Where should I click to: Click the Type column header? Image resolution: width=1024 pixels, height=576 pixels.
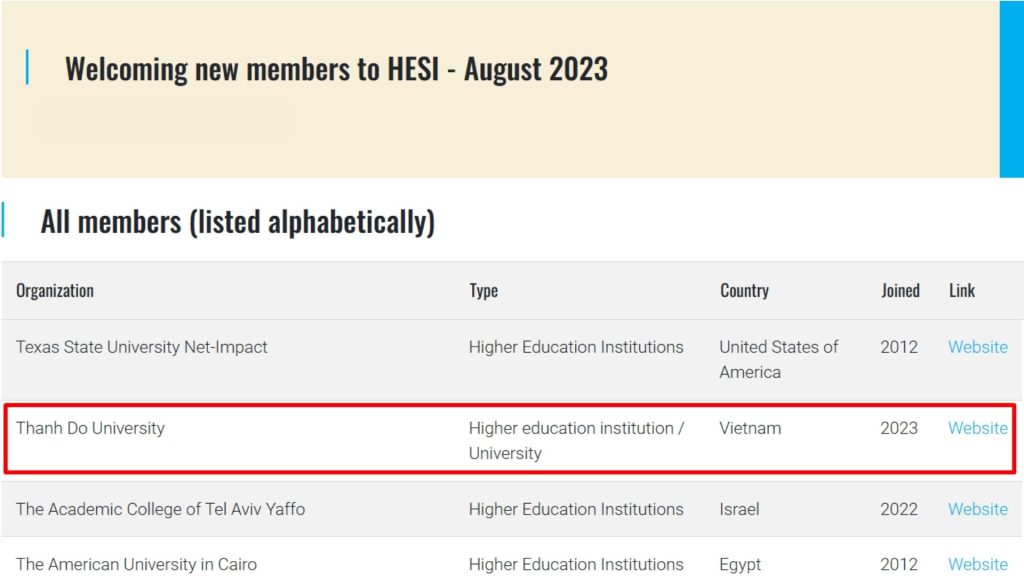click(x=483, y=291)
